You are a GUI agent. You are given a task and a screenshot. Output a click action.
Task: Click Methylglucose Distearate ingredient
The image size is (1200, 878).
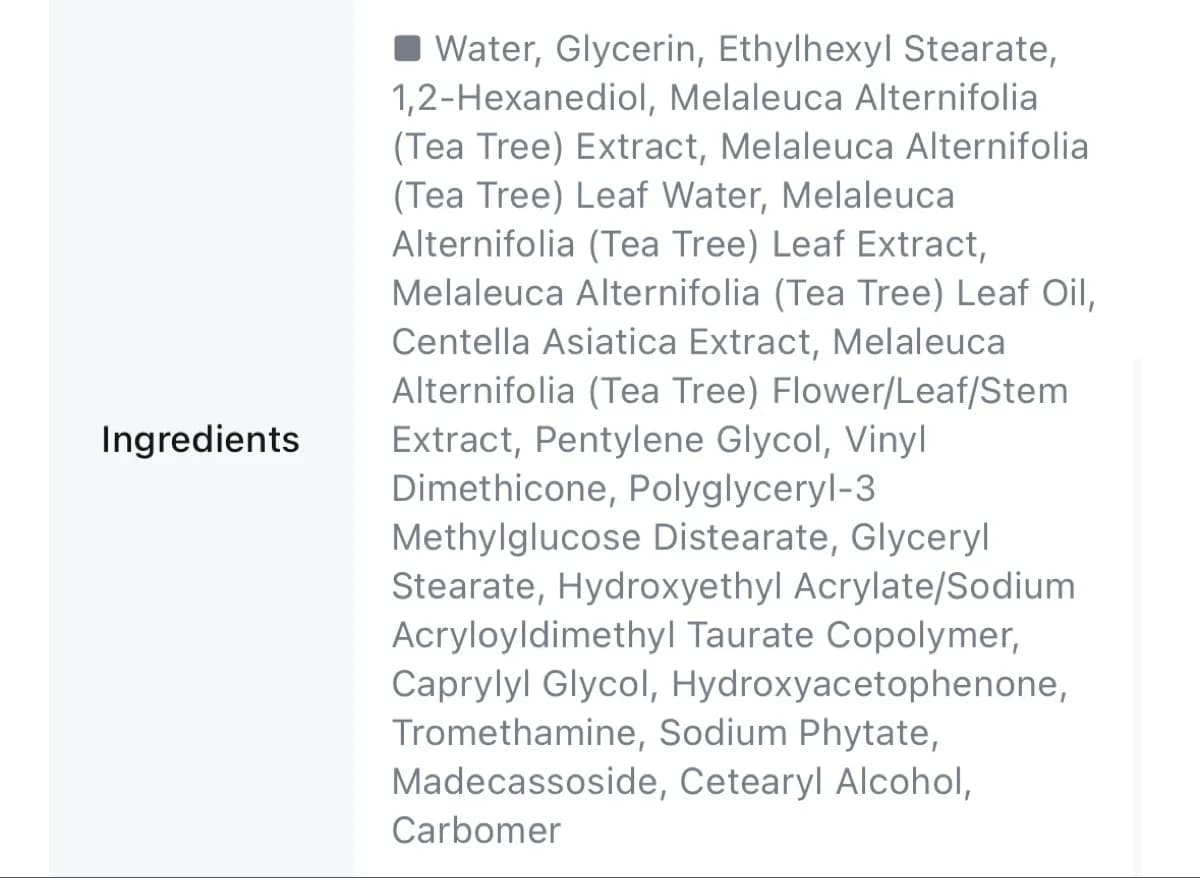pos(614,538)
